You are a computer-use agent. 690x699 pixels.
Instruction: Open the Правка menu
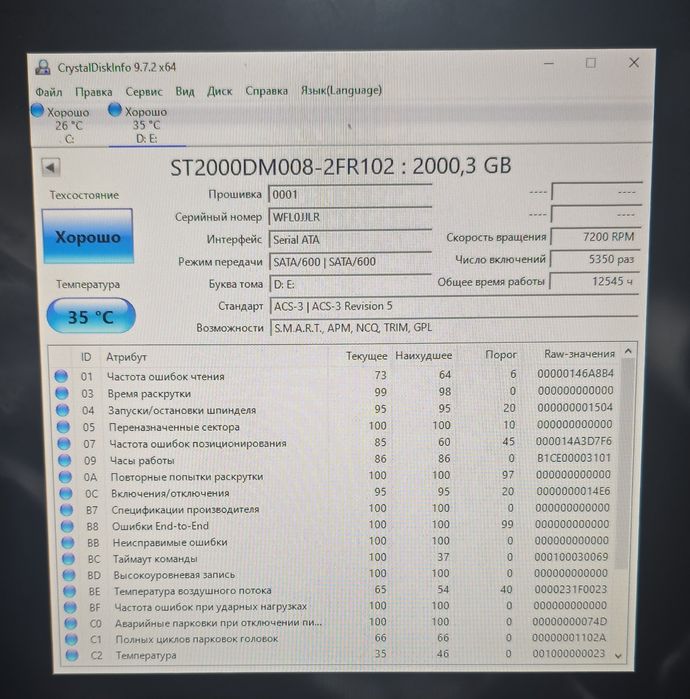click(x=94, y=92)
